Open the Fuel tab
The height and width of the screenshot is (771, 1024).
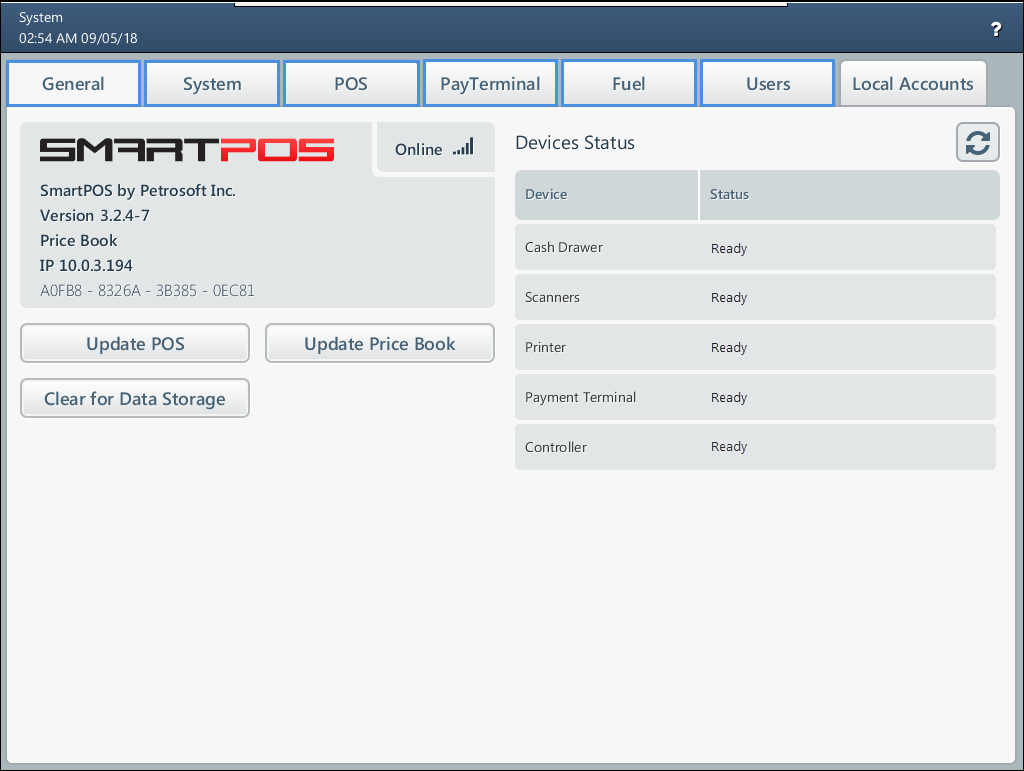629,84
